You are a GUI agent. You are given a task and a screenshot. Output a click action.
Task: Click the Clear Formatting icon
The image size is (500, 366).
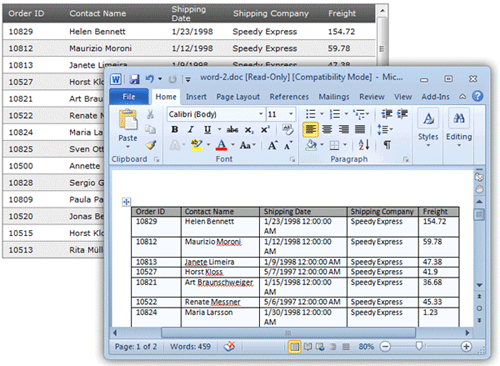point(287,129)
